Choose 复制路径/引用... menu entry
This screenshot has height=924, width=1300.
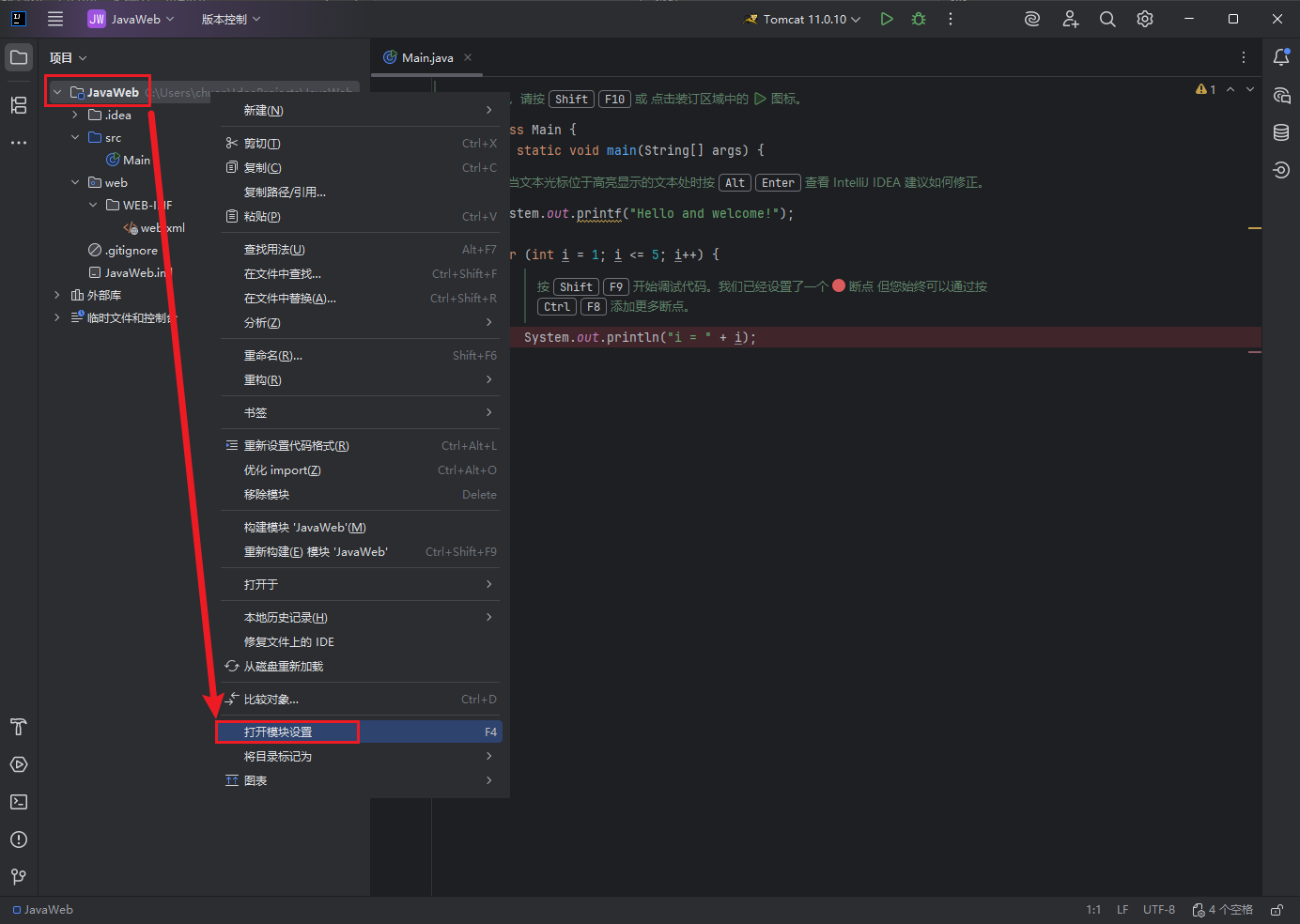tap(362, 192)
